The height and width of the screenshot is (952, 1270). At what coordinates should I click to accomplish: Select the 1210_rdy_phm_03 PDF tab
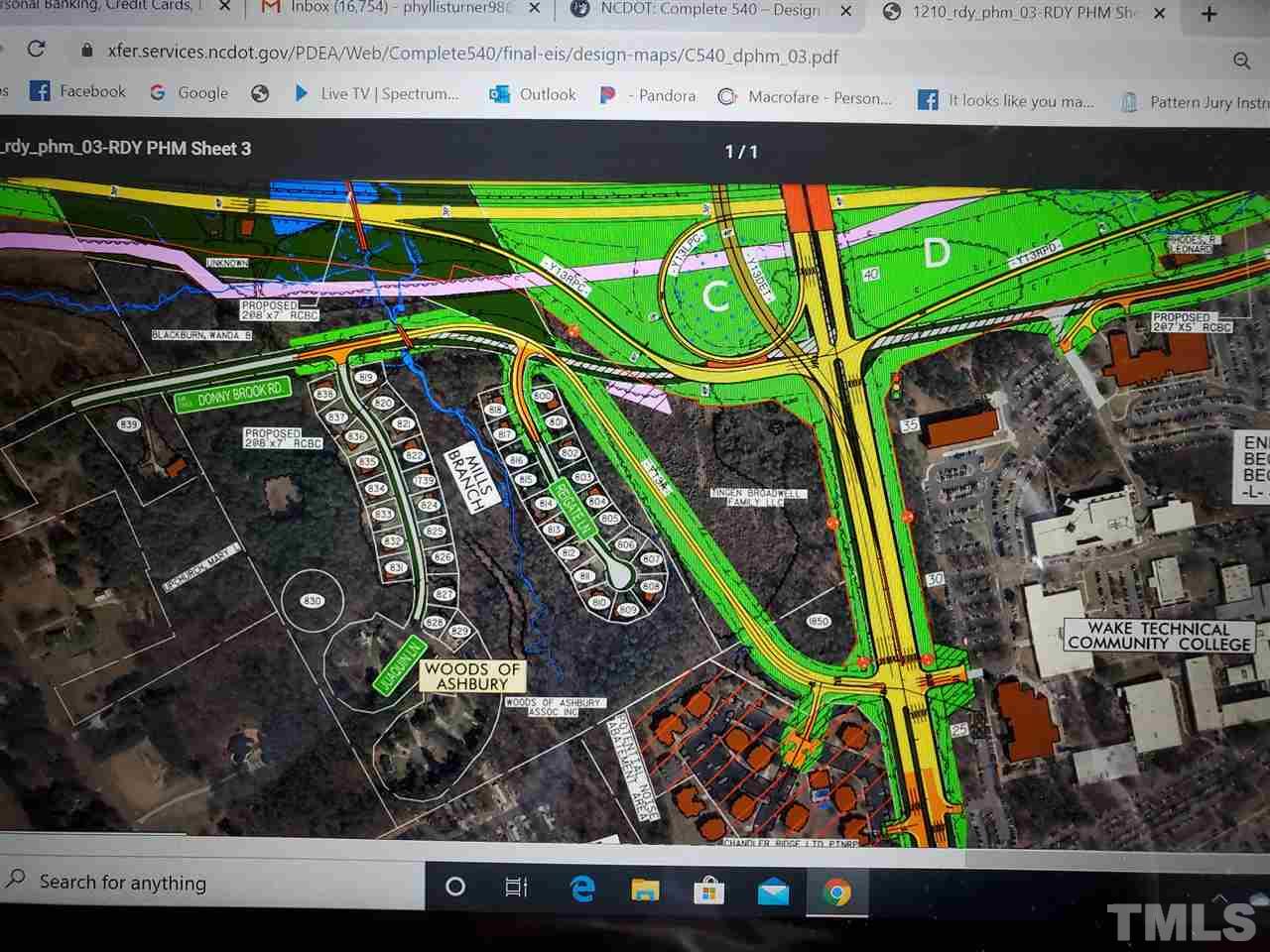[1010, 13]
